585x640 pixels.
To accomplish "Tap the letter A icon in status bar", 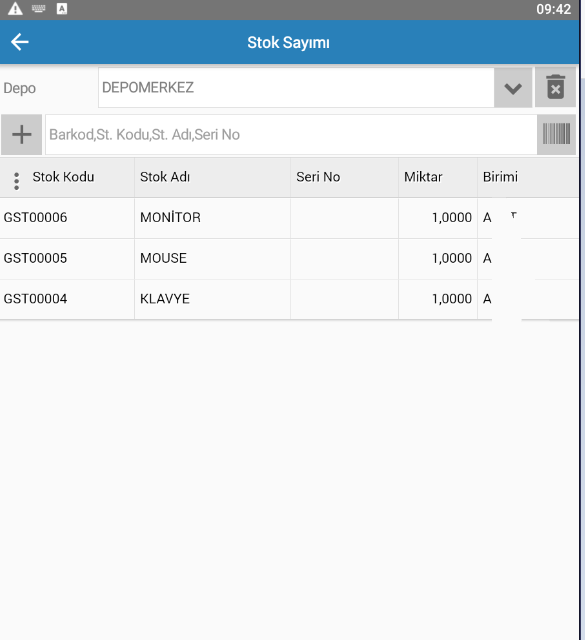I will (62, 9).
